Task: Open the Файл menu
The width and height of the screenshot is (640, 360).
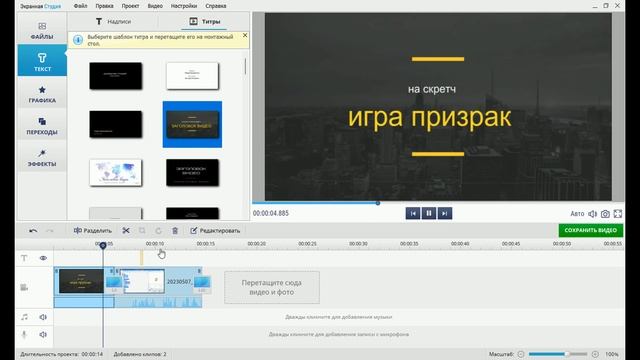Action: pos(80,6)
